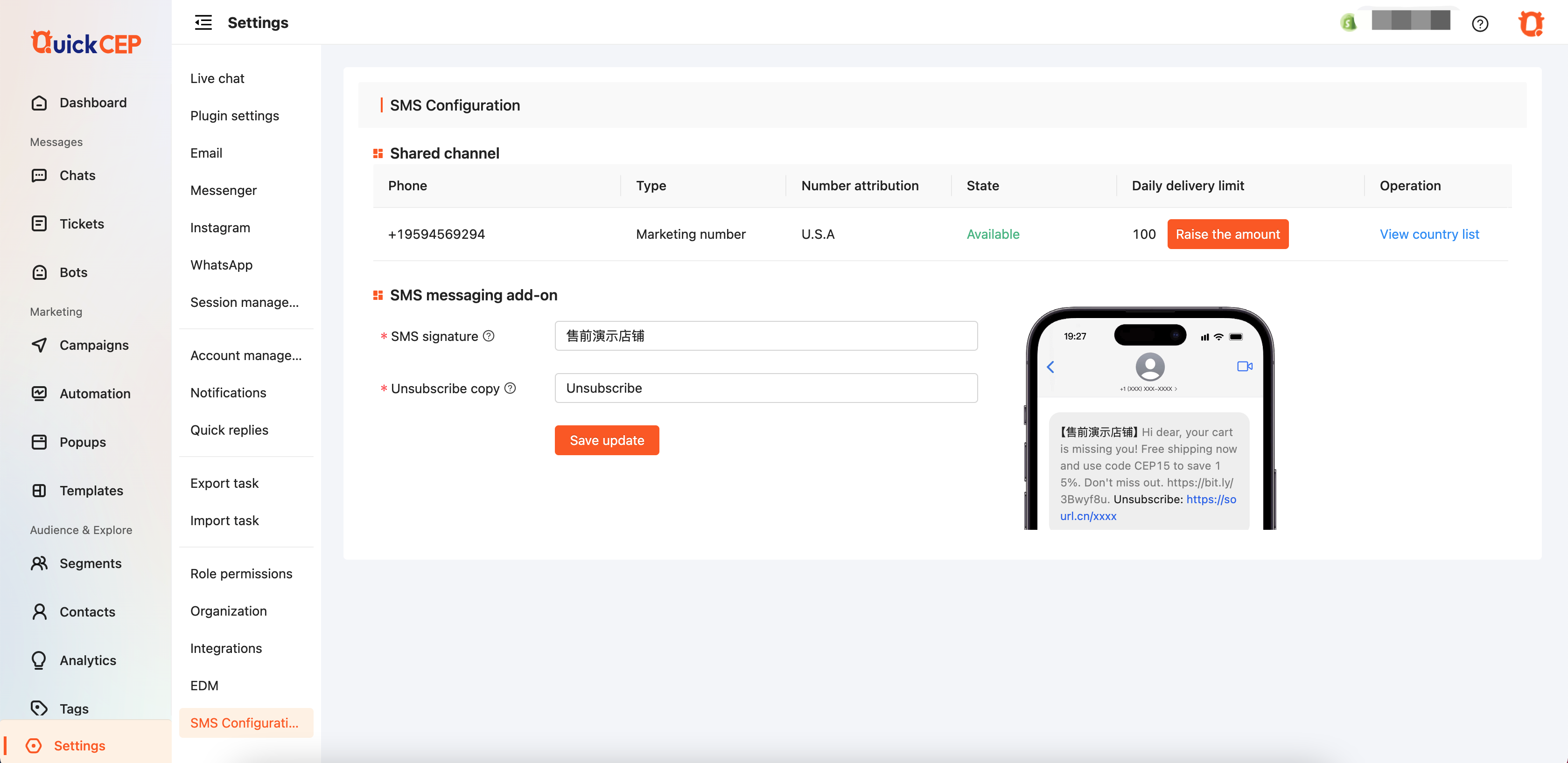The width and height of the screenshot is (1568, 763).
Task: Click Save update button
Action: (606, 440)
